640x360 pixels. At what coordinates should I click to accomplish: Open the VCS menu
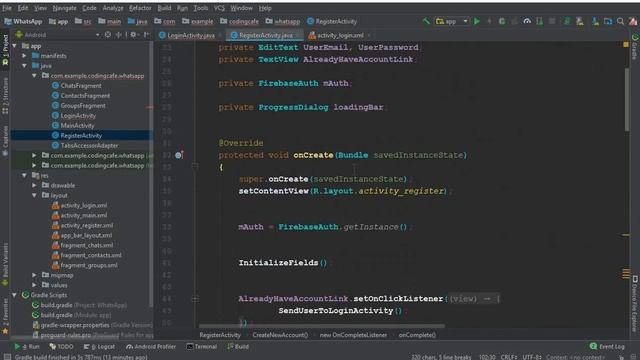(x=219, y=8)
